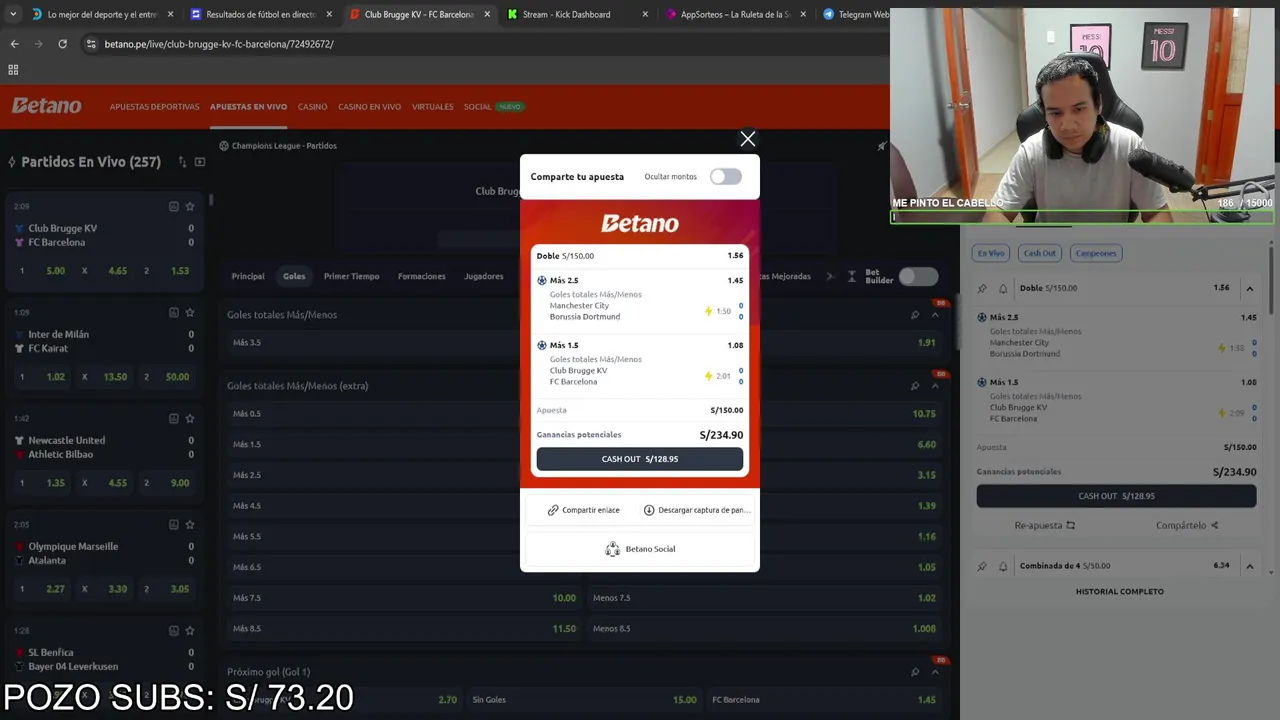This screenshot has width=1280, height=720.
Task: Select Sin Goles odds 15.00
Action: tap(585, 700)
